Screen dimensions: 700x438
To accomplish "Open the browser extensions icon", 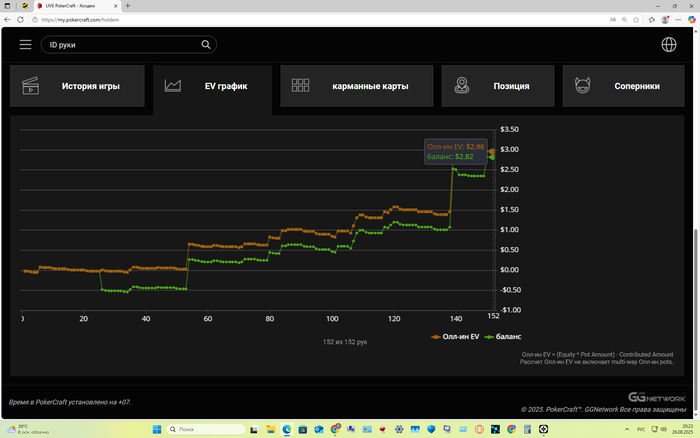I will pos(652,20).
